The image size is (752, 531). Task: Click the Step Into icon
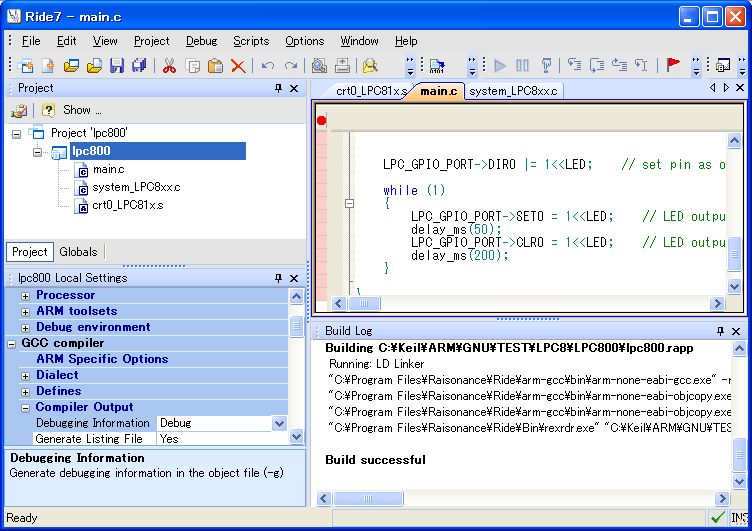[x=574, y=64]
